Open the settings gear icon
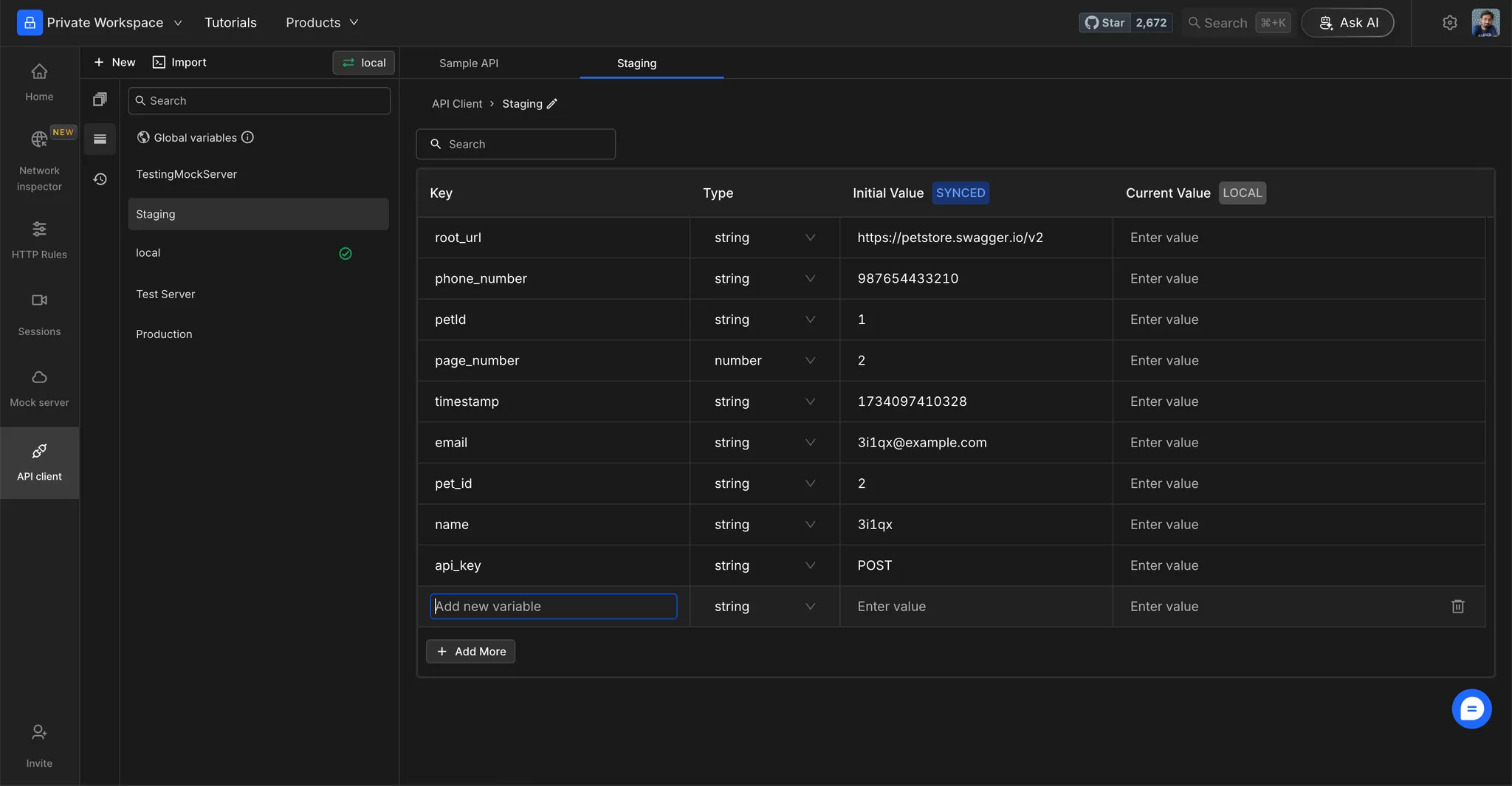1512x786 pixels. [x=1449, y=23]
